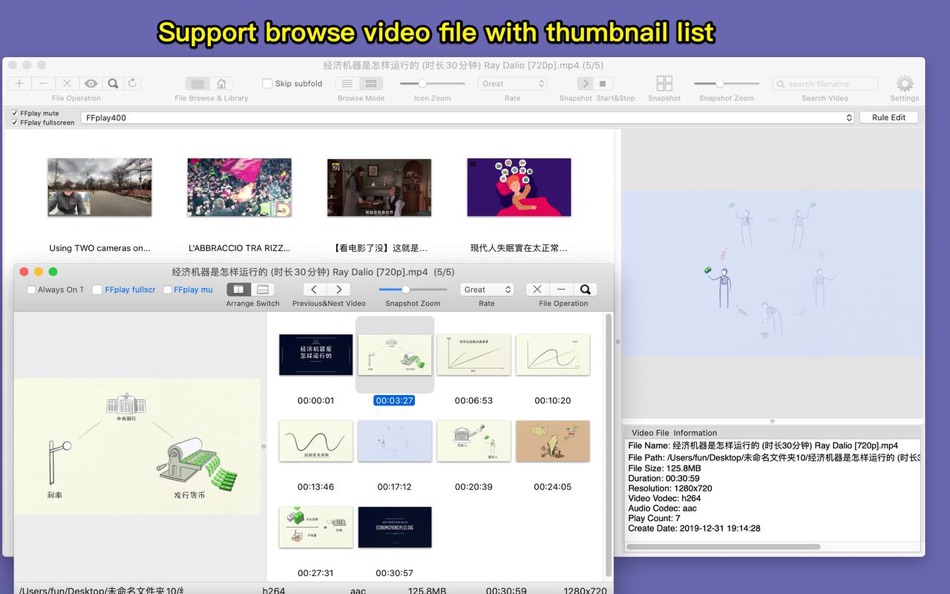Click the remove file minus icon in main toolbar
Screen dimensions: 950x594
pos(43,83)
